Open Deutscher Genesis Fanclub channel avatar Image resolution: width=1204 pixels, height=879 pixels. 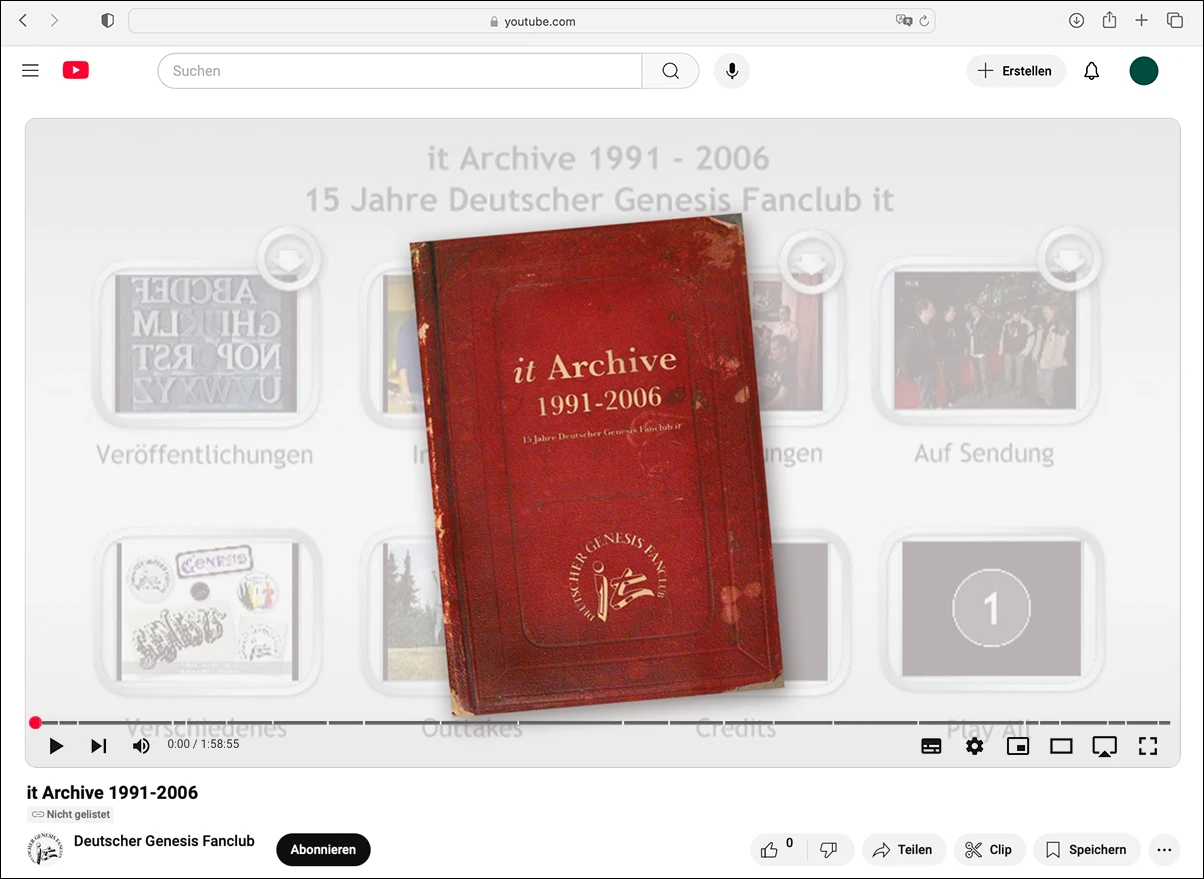[x=44, y=850]
